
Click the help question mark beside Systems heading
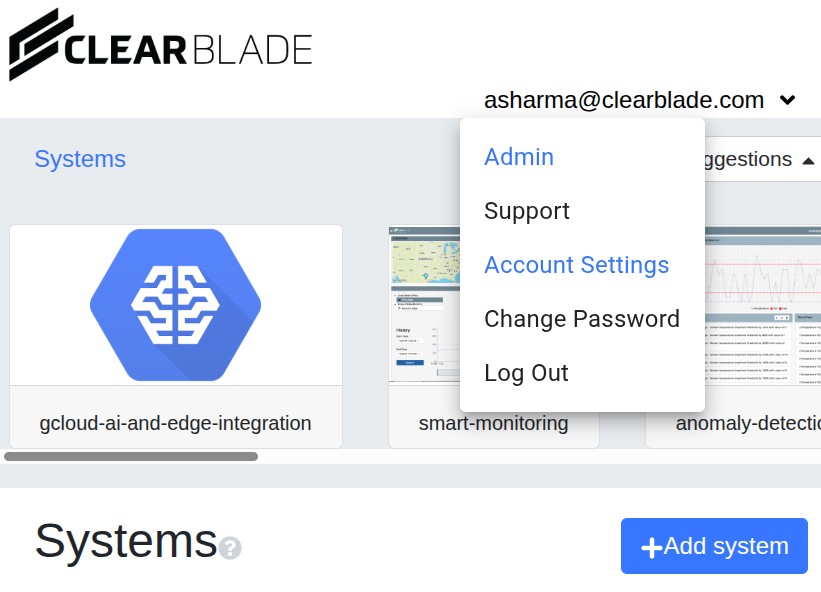(230, 548)
